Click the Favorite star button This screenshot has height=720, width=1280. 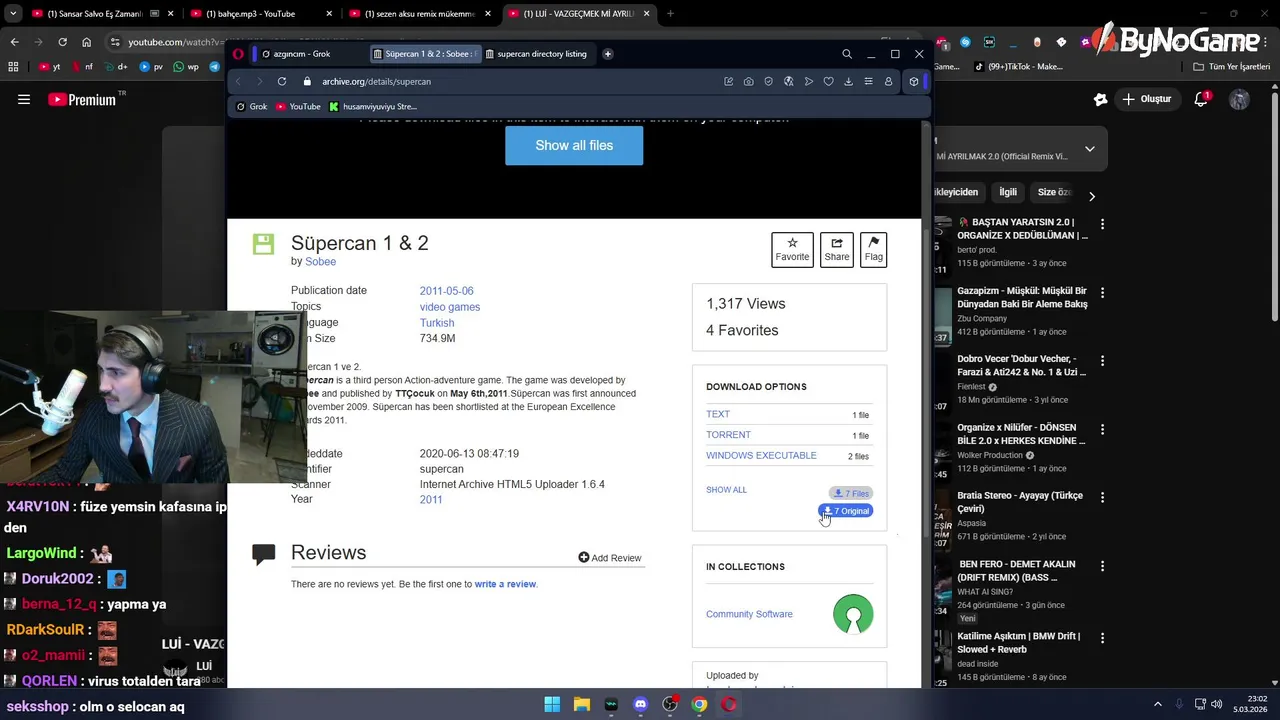(792, 249)
